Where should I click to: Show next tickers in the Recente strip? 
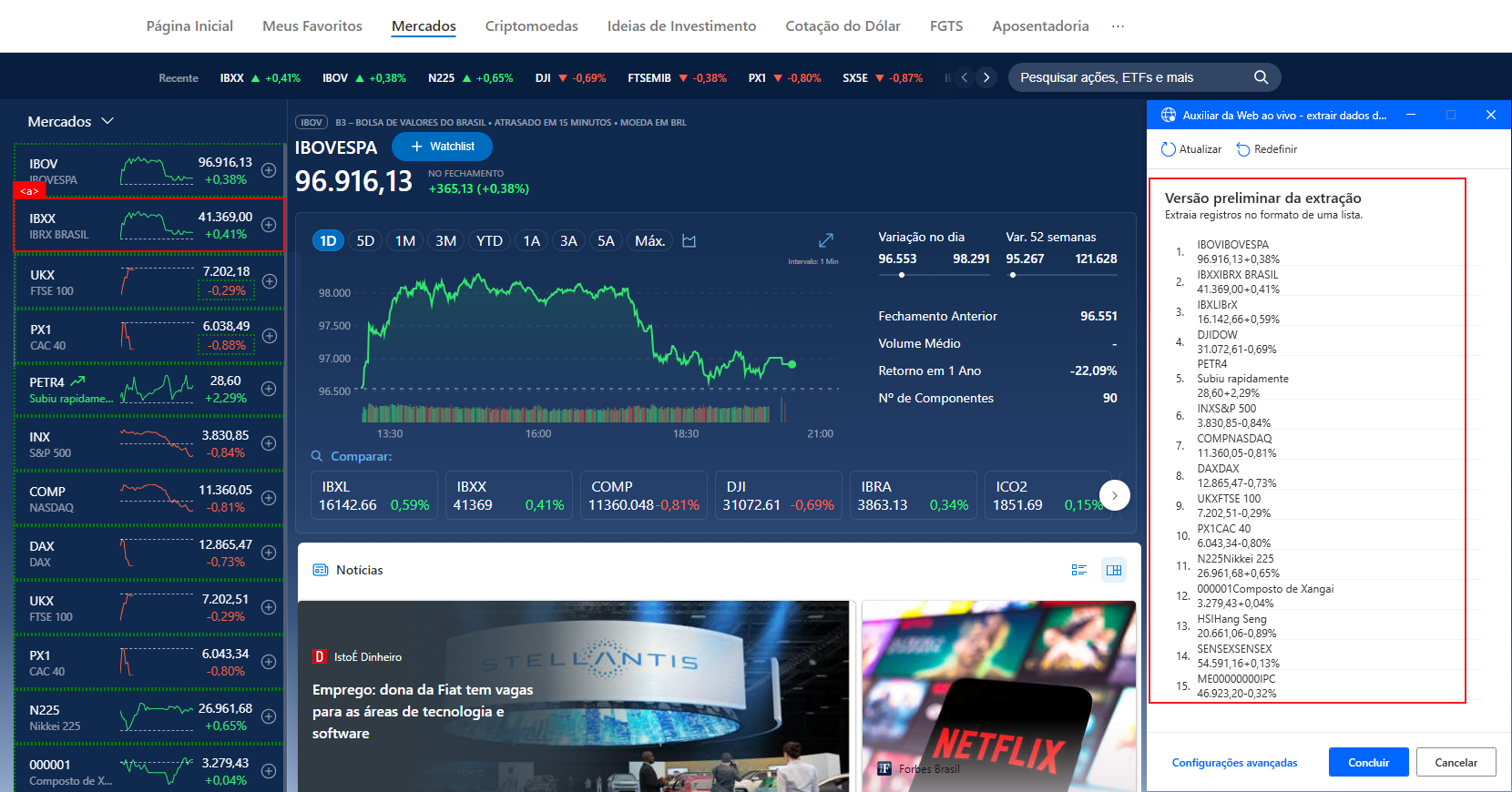point(986,77)
